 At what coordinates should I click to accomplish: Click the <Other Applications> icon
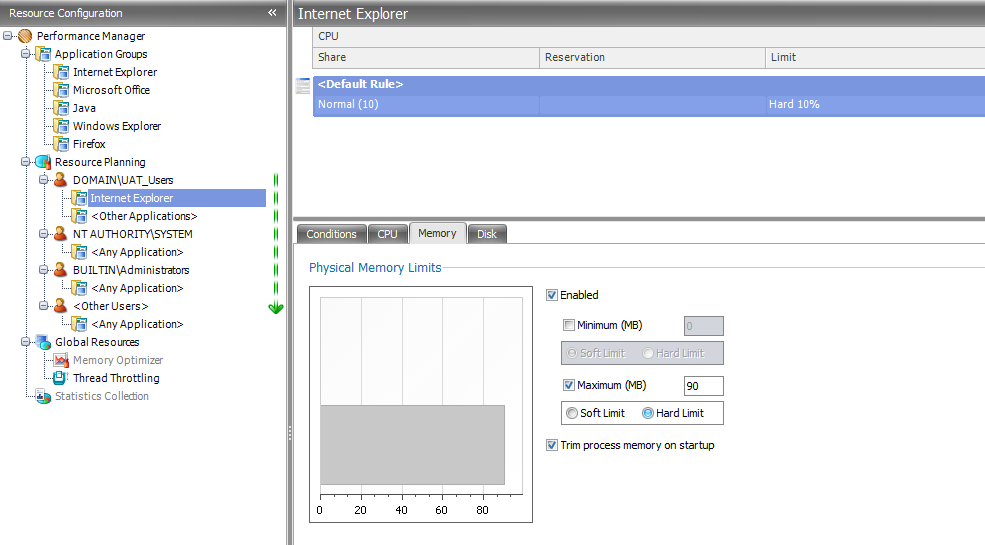(79, 216)
